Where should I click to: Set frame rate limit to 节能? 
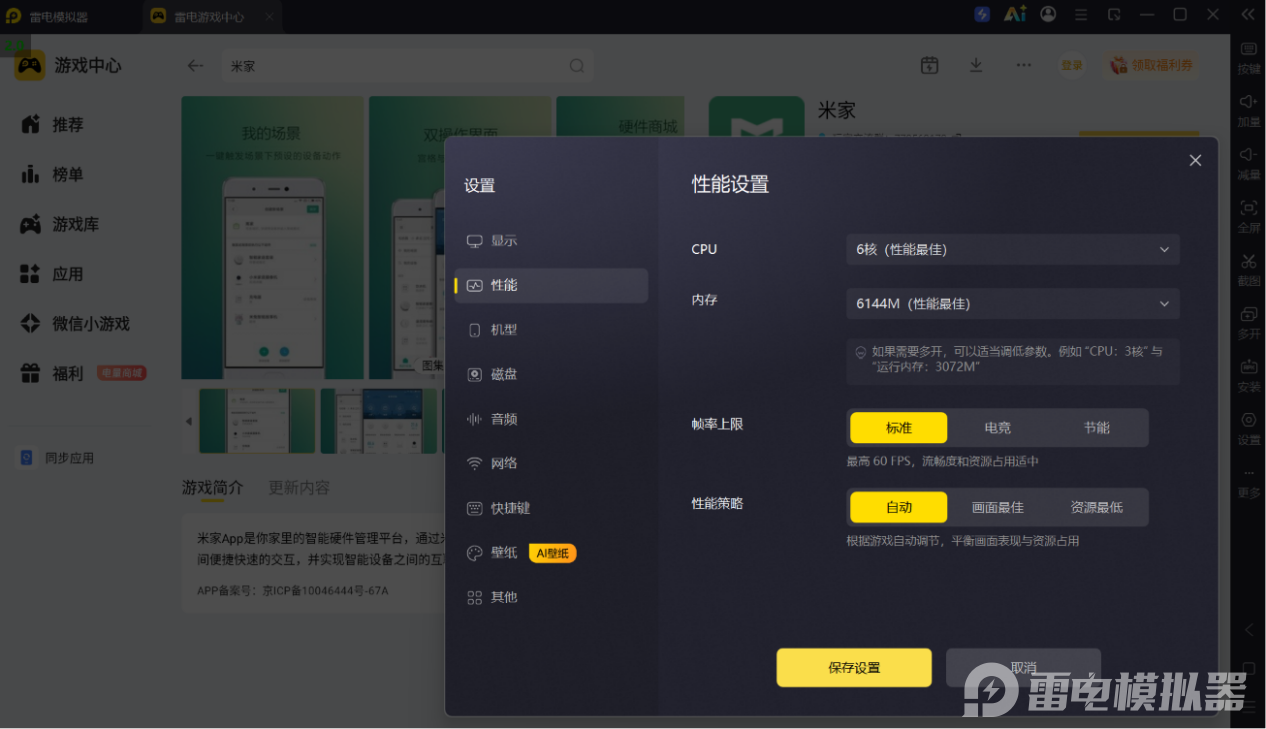coord(1096,428)
